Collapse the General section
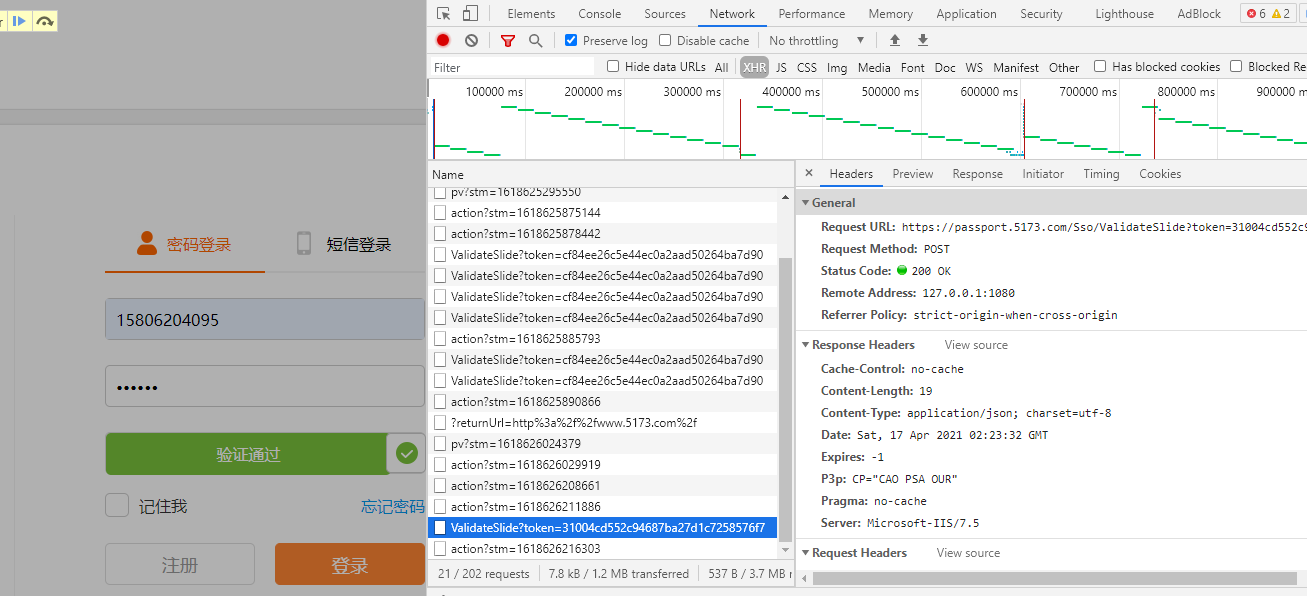Screen dimensions: 1307x596 805,202
